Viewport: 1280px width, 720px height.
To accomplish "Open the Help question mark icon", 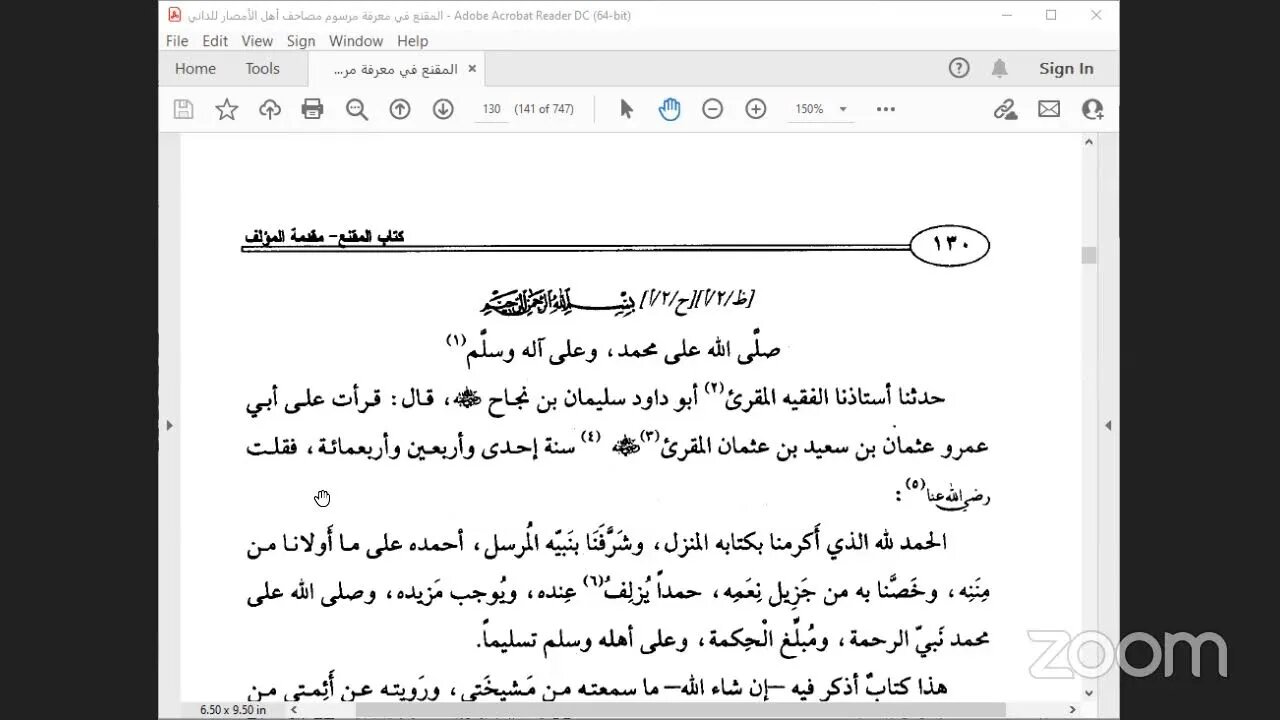I will (959, 68).
